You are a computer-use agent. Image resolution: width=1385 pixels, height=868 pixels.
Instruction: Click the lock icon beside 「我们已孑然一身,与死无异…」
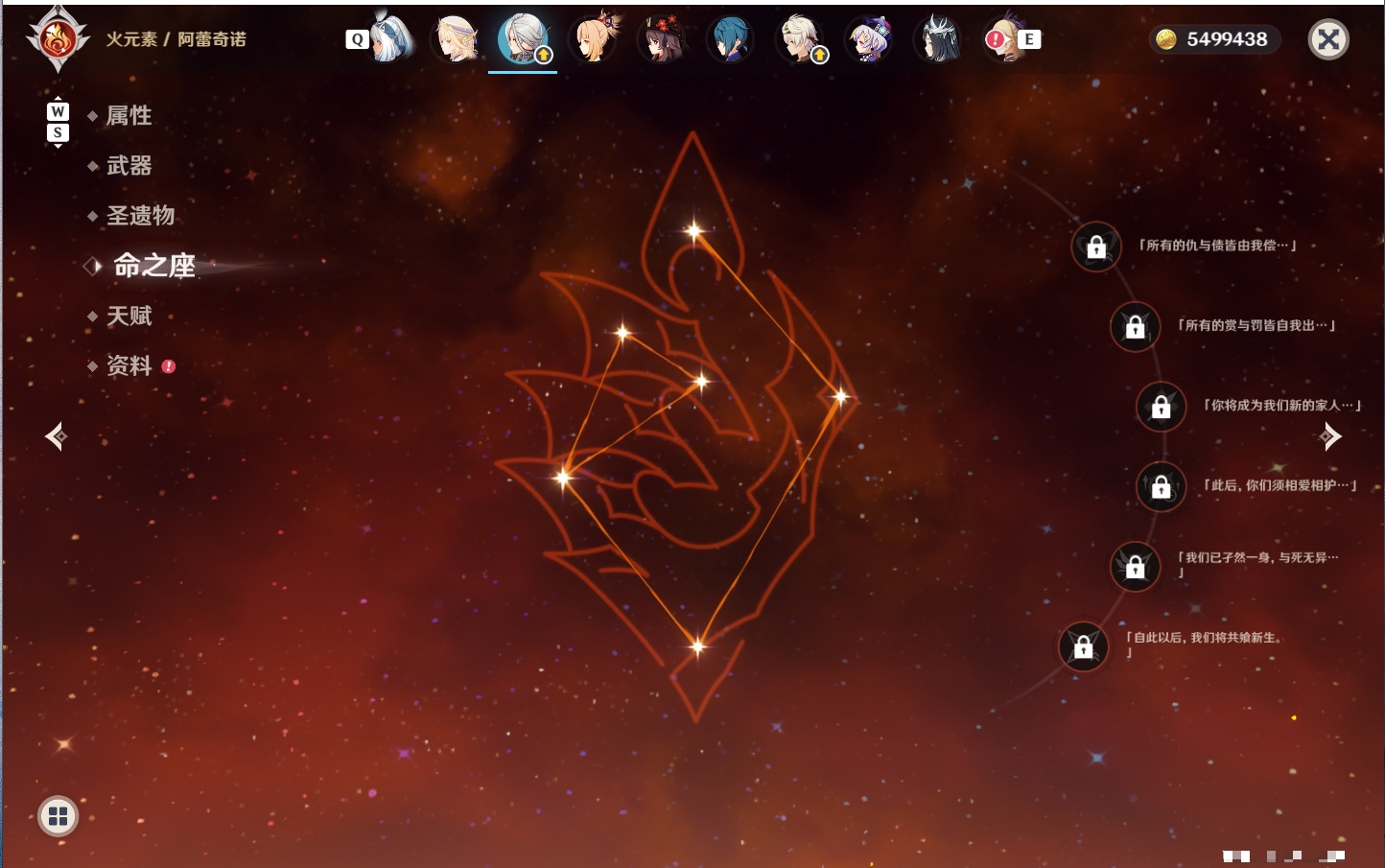pyautogui.click(x=1135, y=567)
